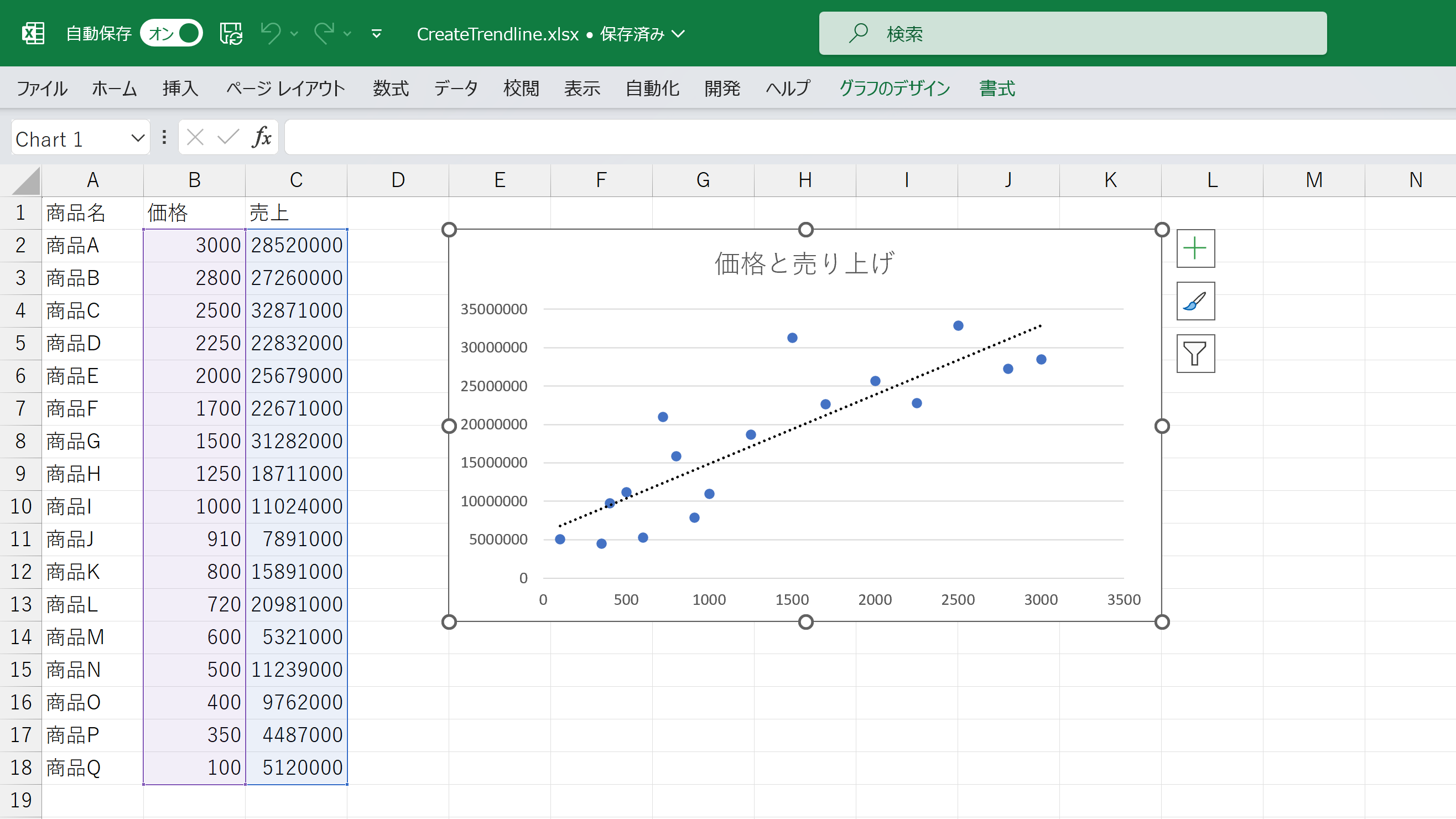Select column A header
The width and height of the screenshot is (1456, 819).
tap(93, 180)
